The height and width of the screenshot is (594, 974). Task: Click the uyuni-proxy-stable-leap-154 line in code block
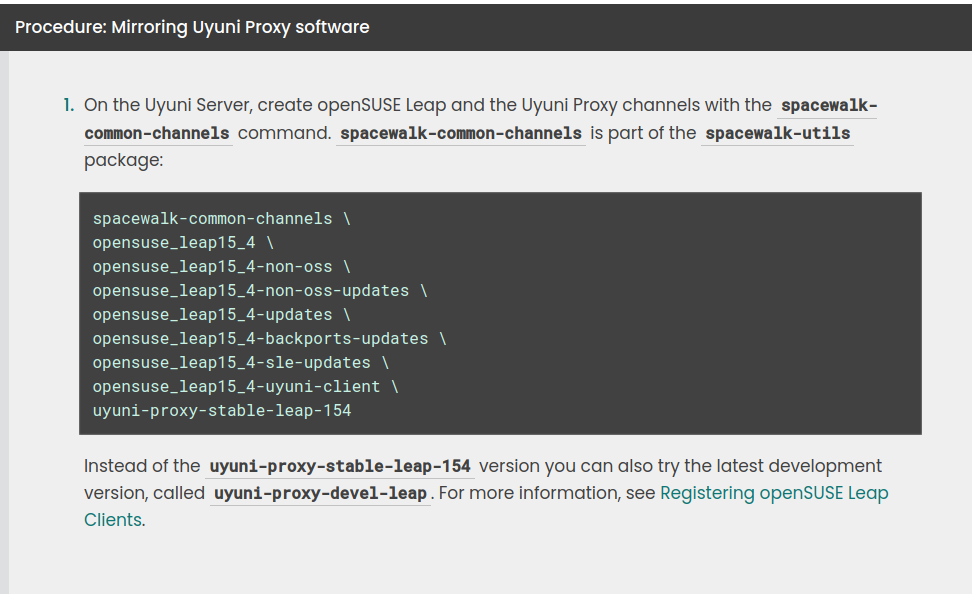point(221,410)
